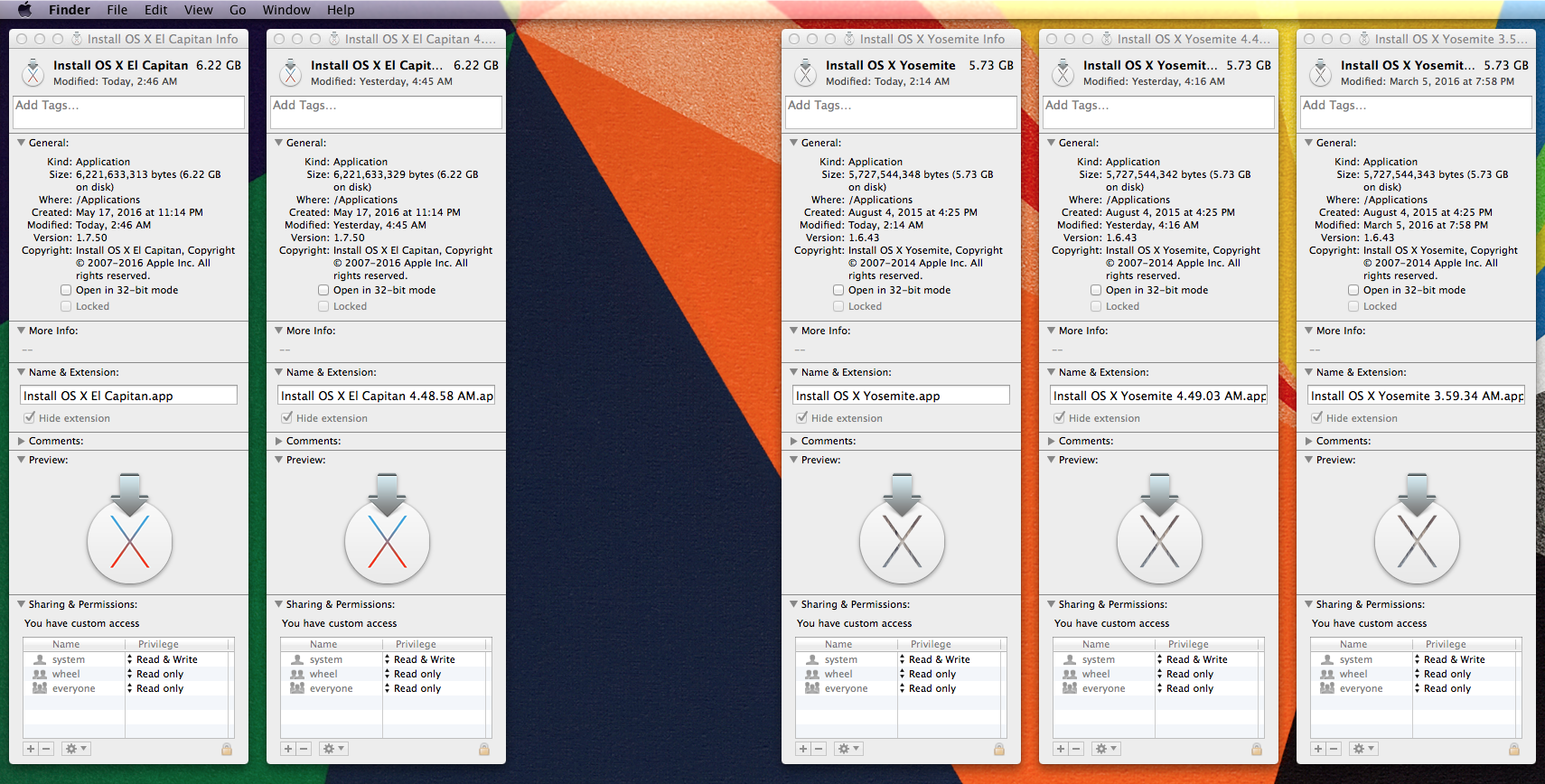1545x784 pixels.
Task: Click header app icon in Yosemite 3.59.34 AM window
Action: 1320,72
